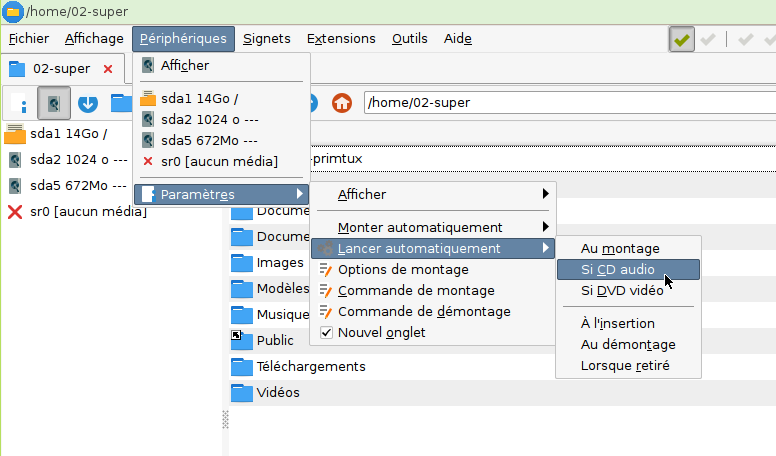Choose sr0 [aucun média] in Périphériques menu

pyautogui.click(x=221, y=161)
